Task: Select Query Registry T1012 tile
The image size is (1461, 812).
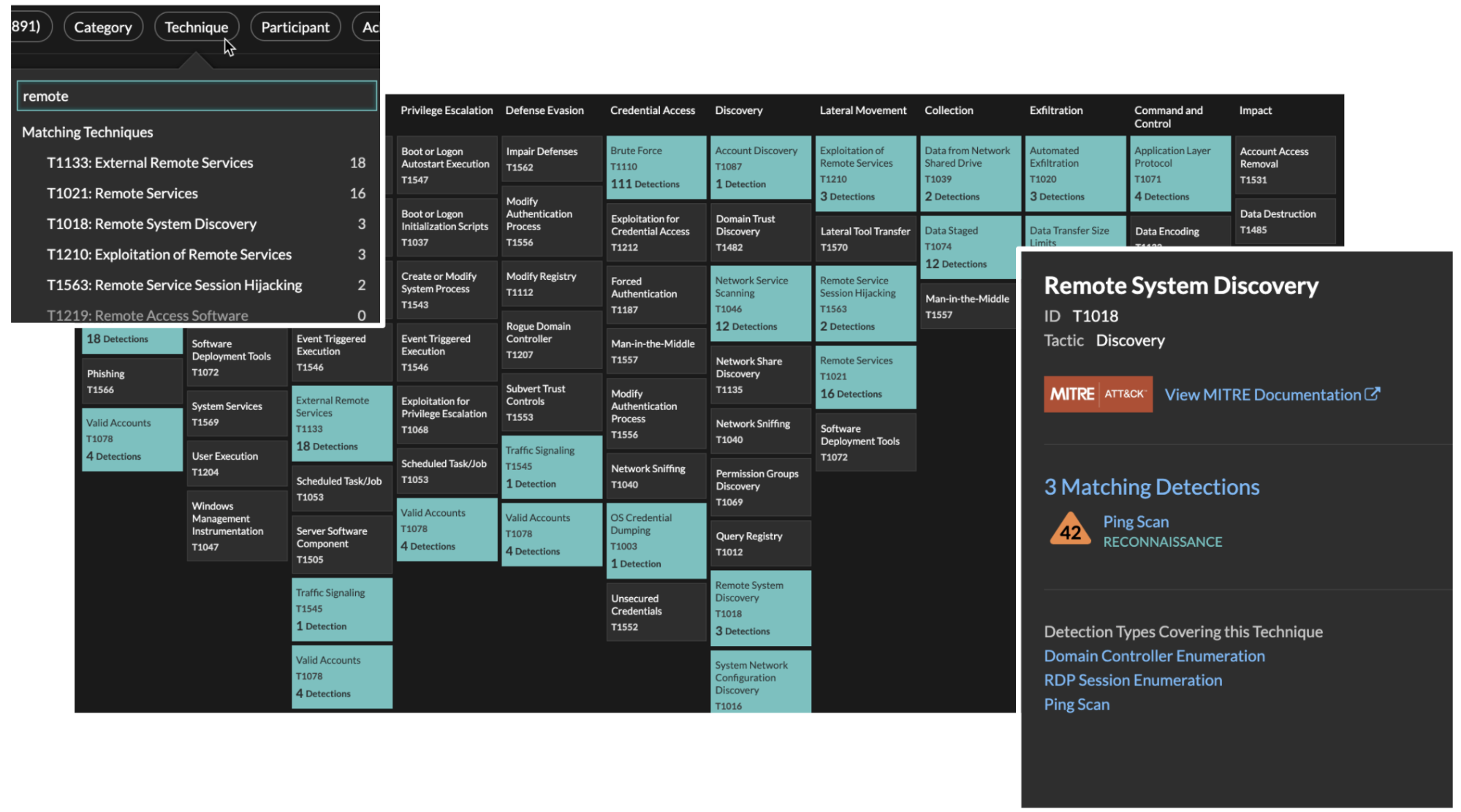Action: click(761, 544)
